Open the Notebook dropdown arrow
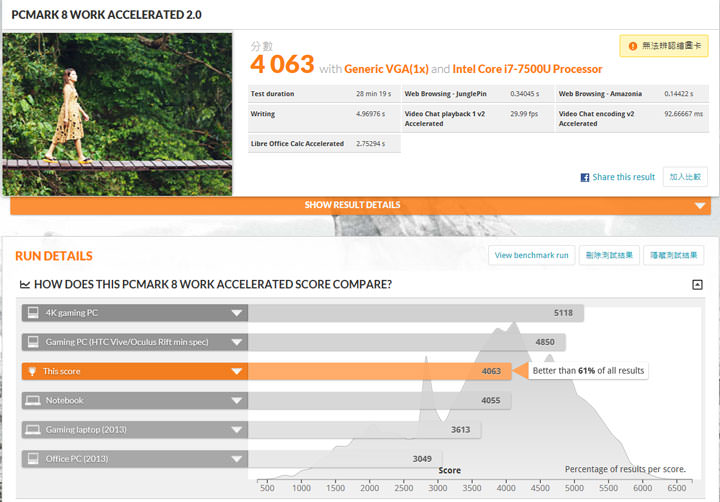The image size is (720, 502). tap(237, 400)
